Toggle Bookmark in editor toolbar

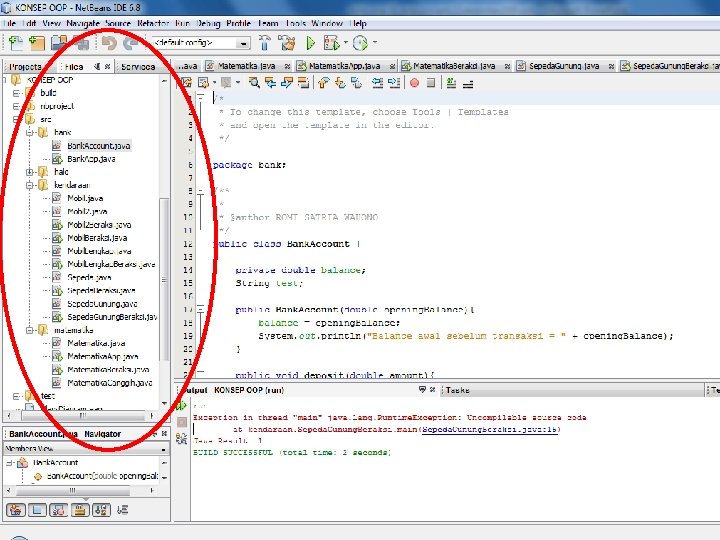tap(357, 83)
